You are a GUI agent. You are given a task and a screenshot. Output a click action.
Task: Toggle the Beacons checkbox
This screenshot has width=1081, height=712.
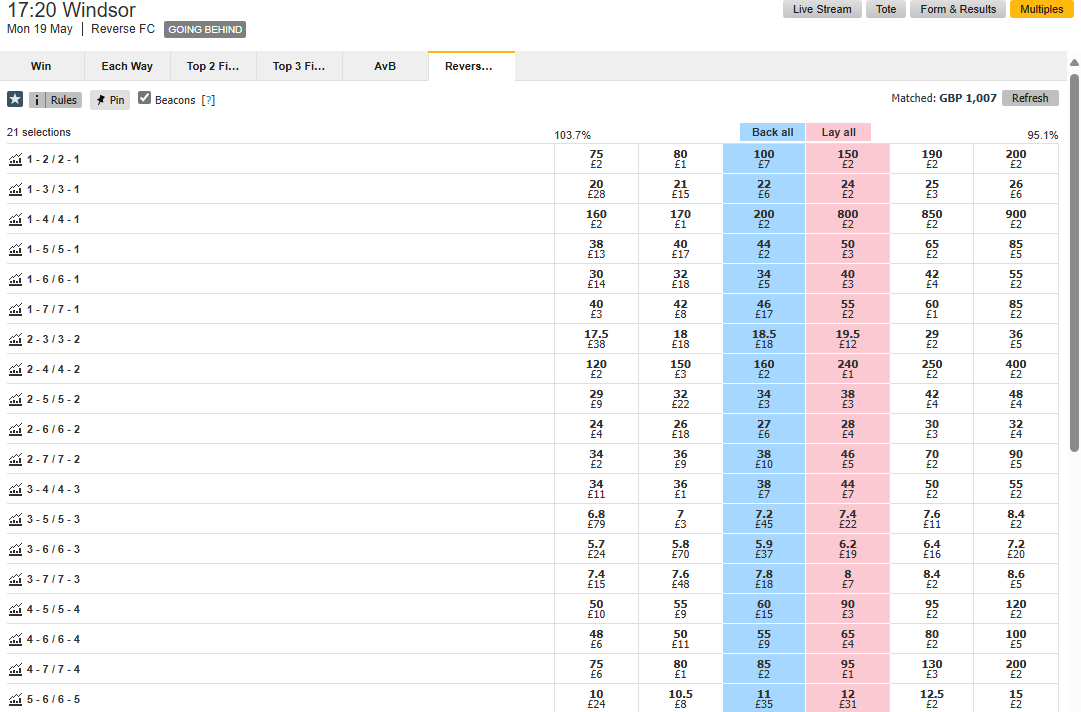pos(144,98)
